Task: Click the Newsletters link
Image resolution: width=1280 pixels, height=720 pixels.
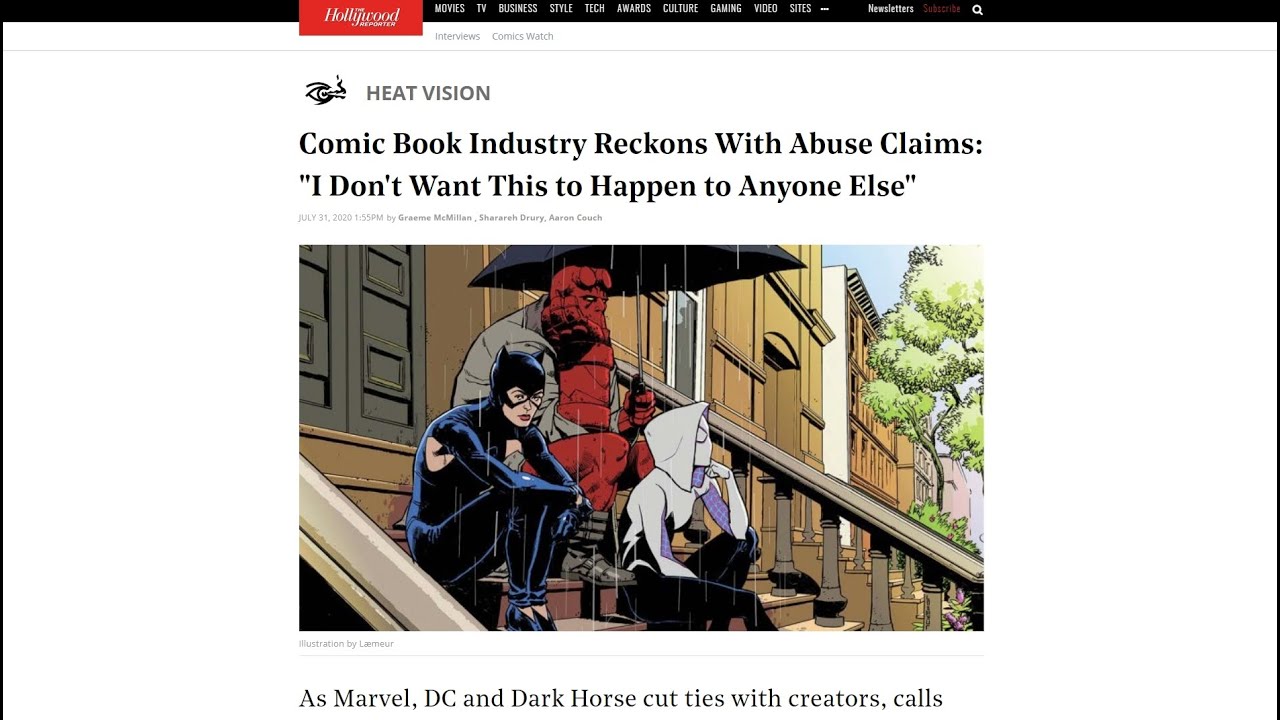Action: (890, 8)
